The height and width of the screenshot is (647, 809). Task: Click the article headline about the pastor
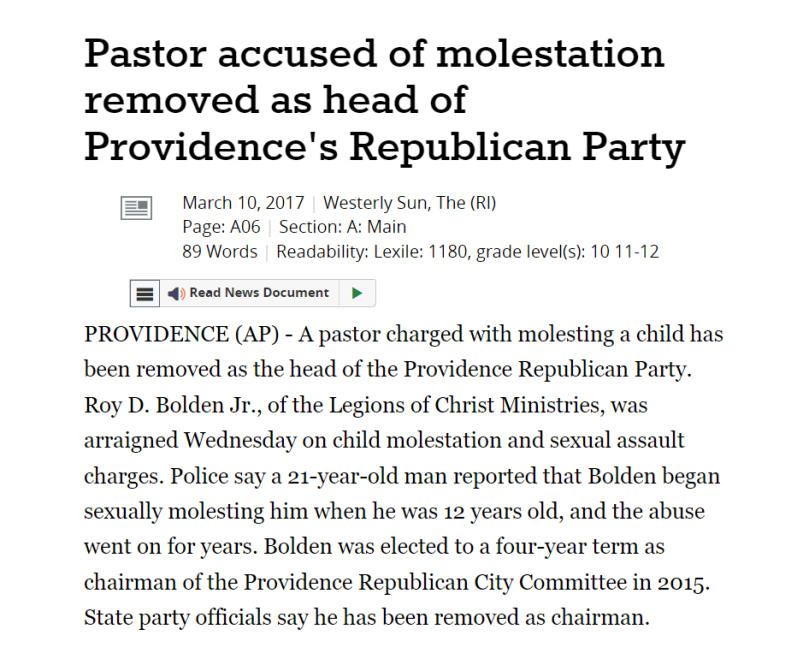point(384,101)
